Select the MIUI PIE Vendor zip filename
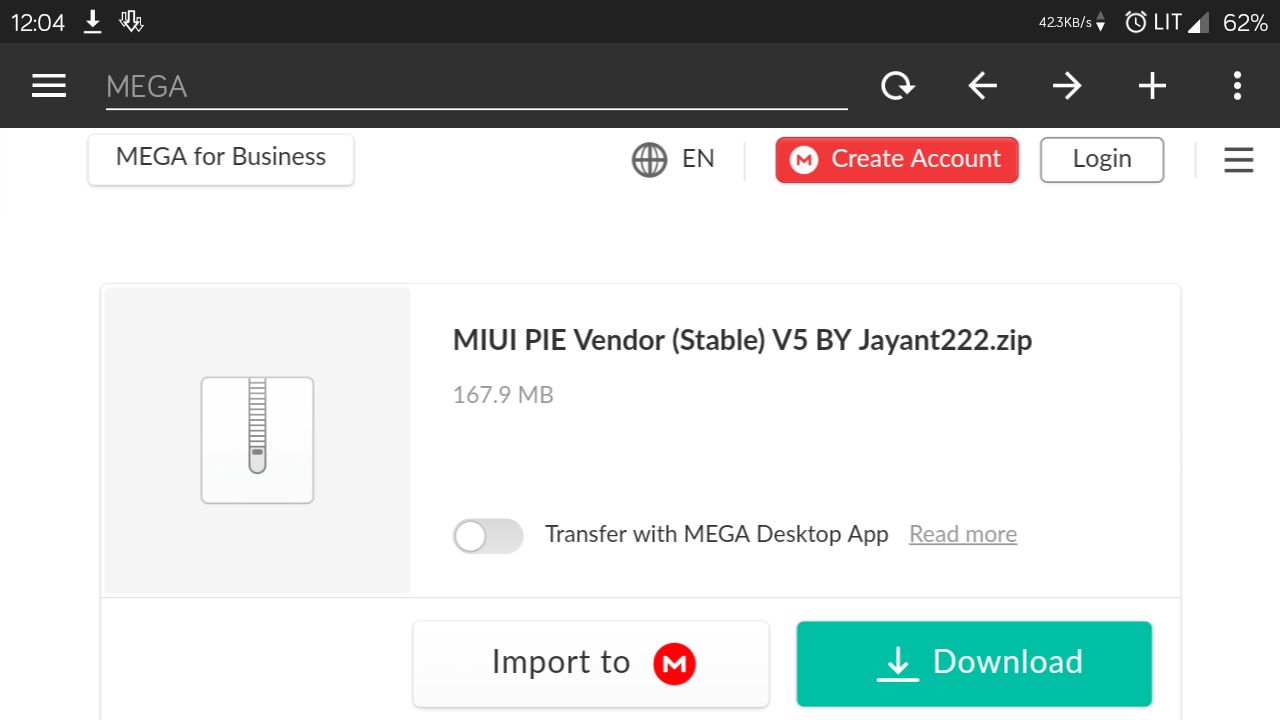Image resolution: width=1280 pixels, height=720 pixels. (x=742, y=340)
